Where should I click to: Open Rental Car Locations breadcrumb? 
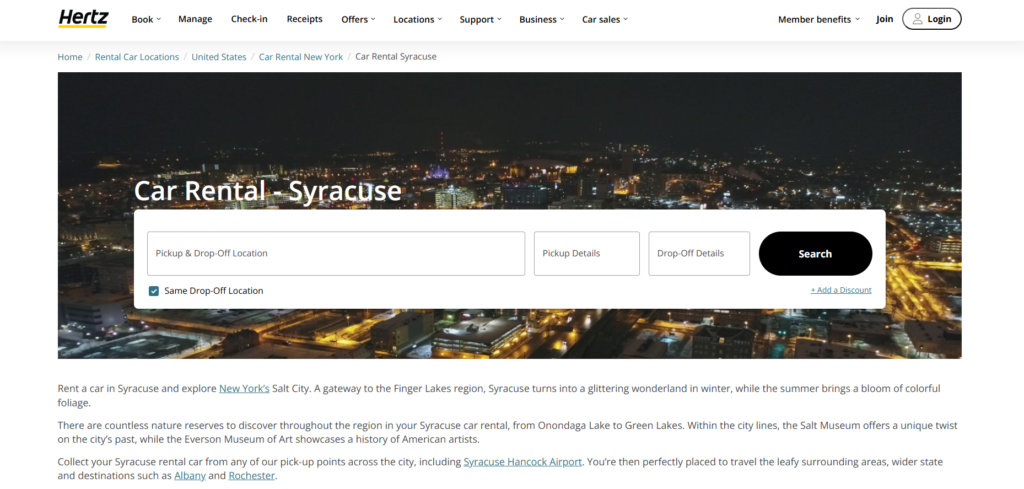point(136,57)
